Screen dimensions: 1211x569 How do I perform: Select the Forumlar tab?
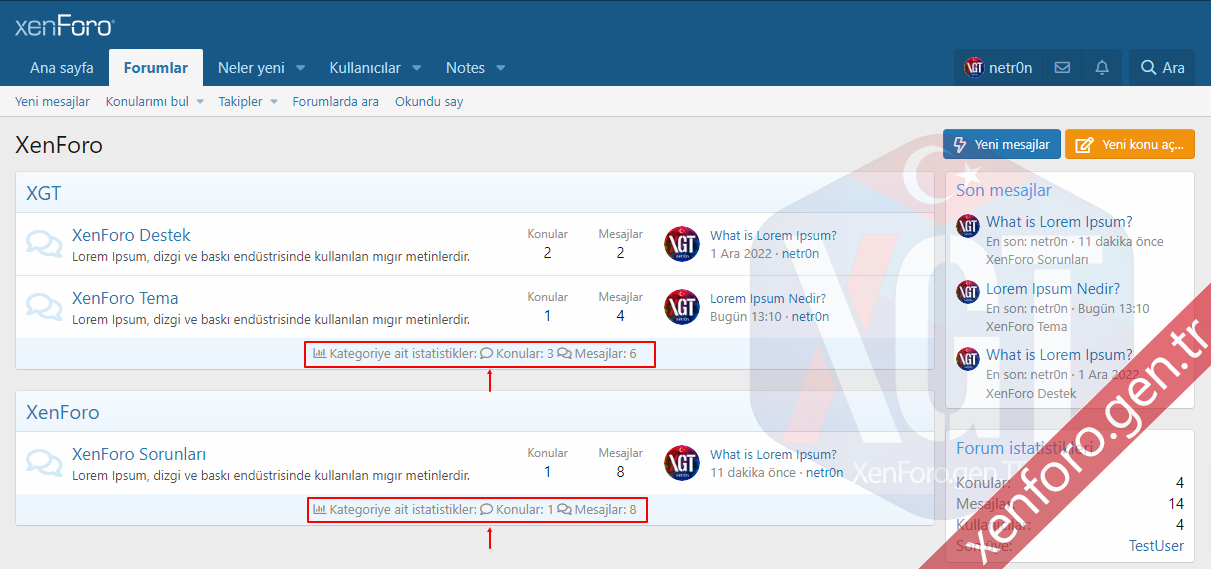point(156,68)
